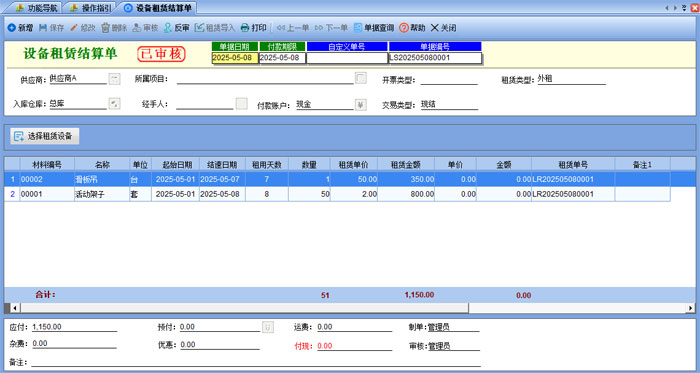Click the 2025-05-08 结束日期 cell
This screenshot has width=700, height=373.
coord(222,194)
